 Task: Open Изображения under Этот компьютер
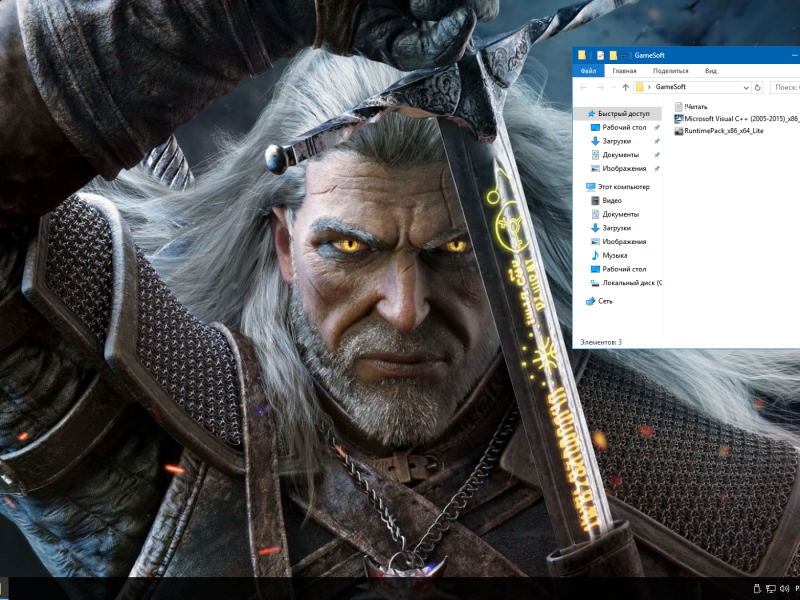[x=618, y=242]
